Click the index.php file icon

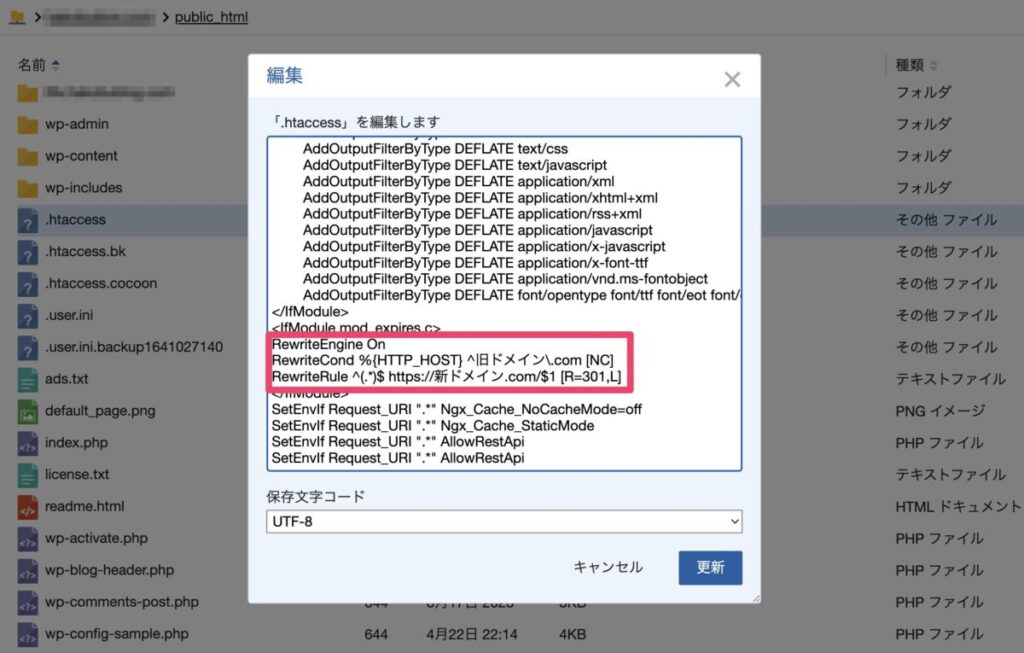[27, 443]
